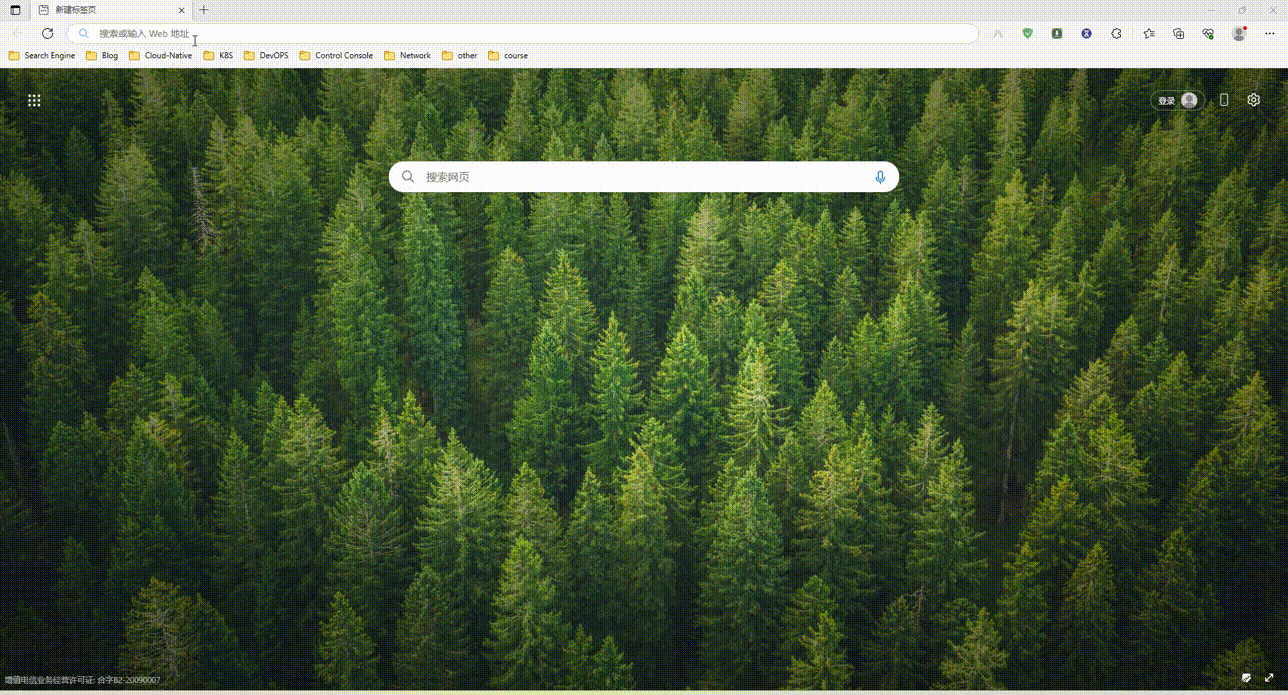
Task: Open the green download manager extension
Action: coord(1057,33)
